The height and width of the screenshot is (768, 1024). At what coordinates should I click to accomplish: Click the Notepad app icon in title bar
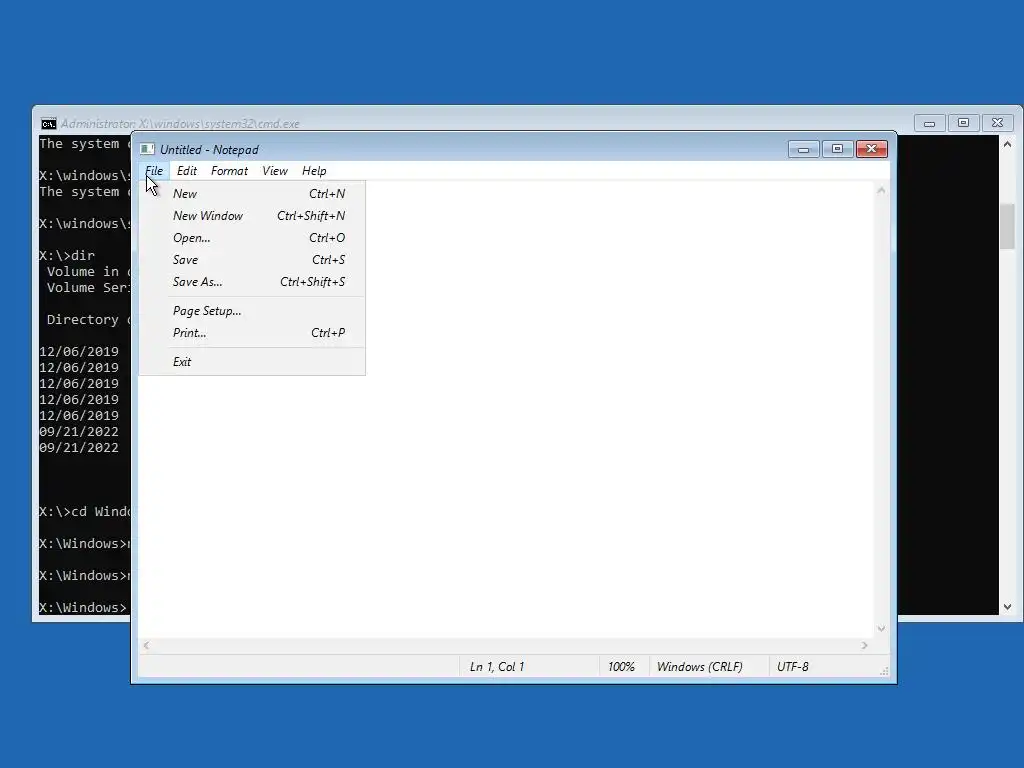pyautogui.click(x=147, y=150)
